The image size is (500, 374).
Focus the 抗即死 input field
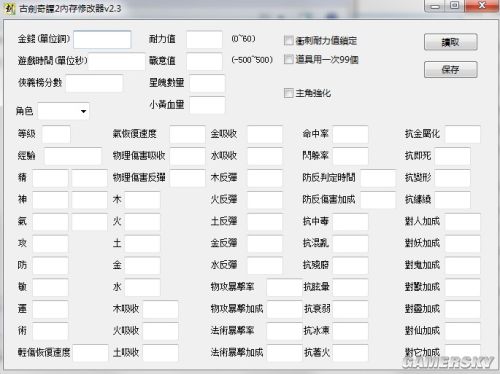pos(453,156)
